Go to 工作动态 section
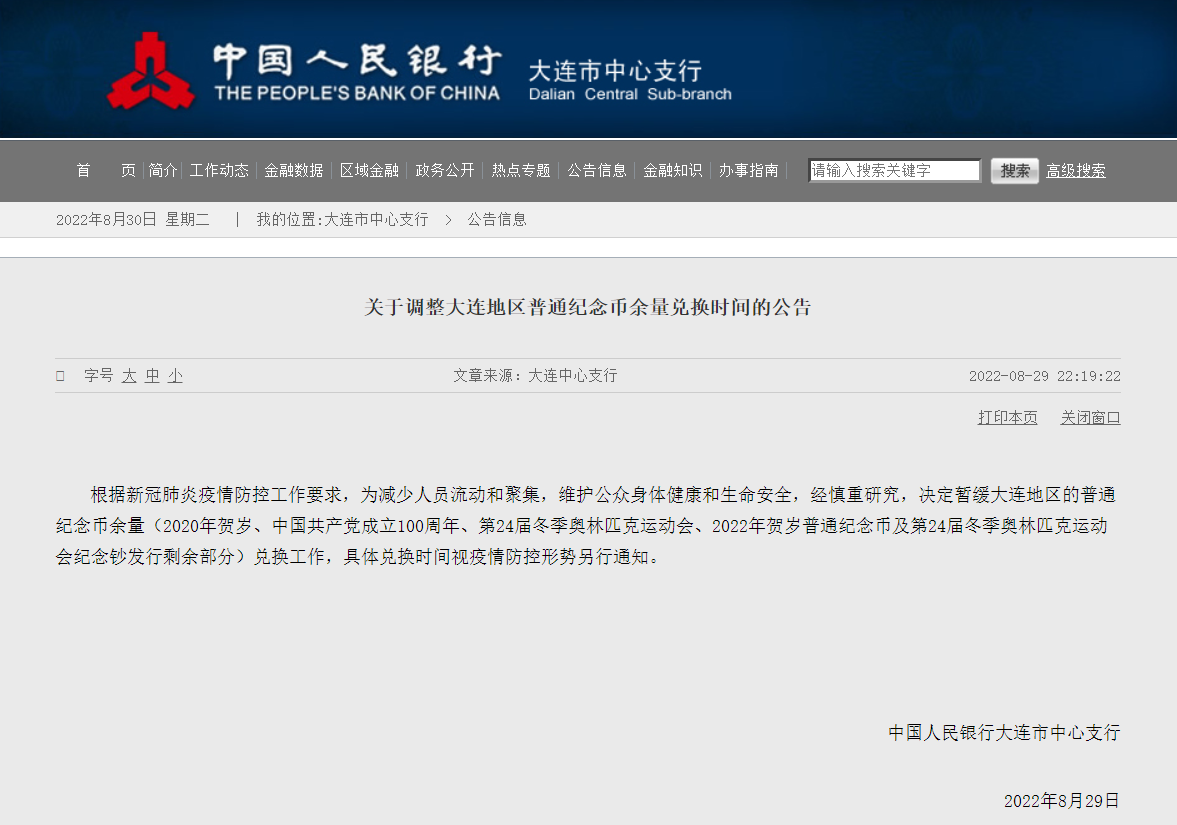 219,170
